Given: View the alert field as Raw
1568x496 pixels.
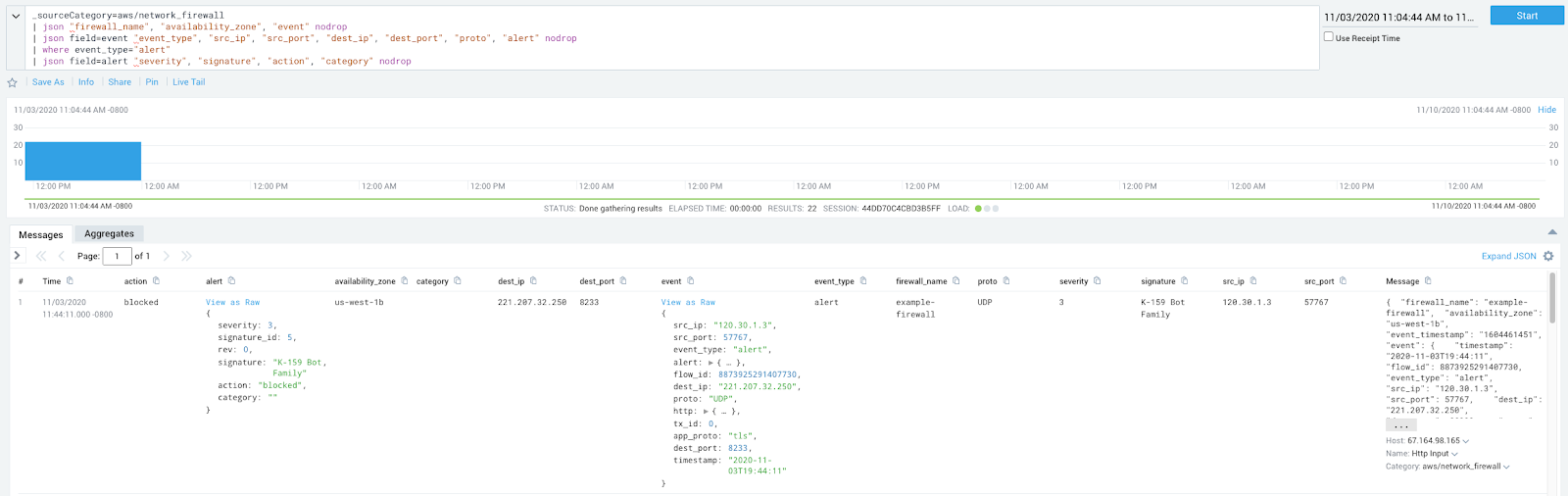Looking at the screenshot, I should click(233, 303).
